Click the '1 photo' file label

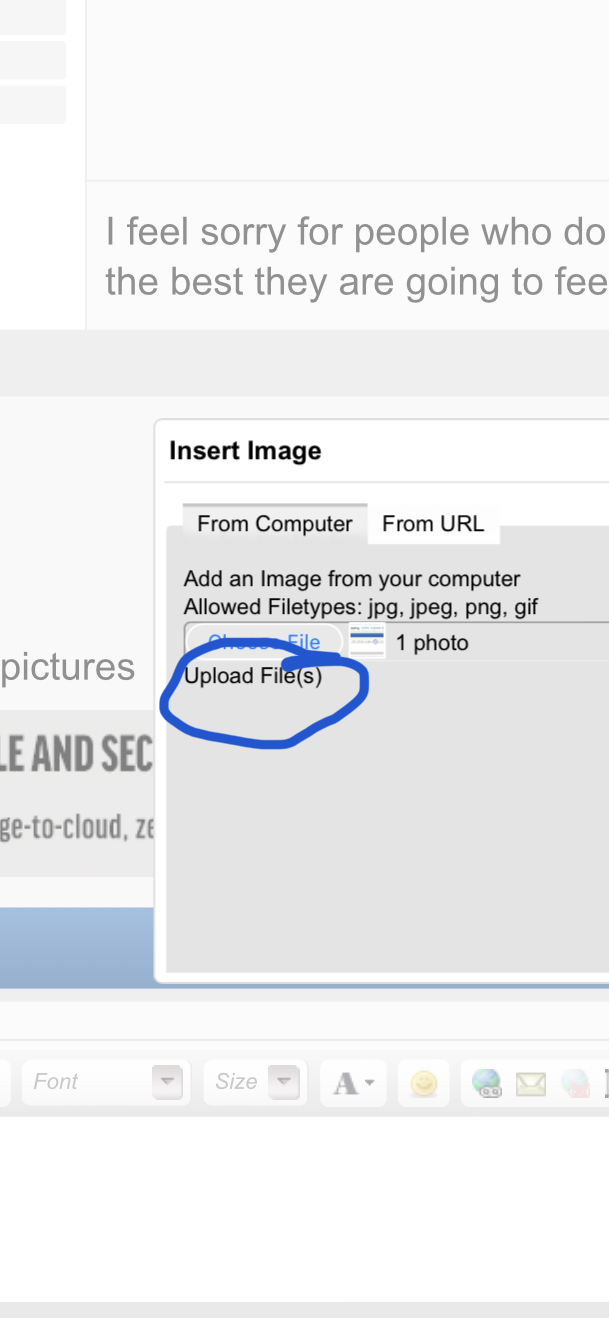432,643
